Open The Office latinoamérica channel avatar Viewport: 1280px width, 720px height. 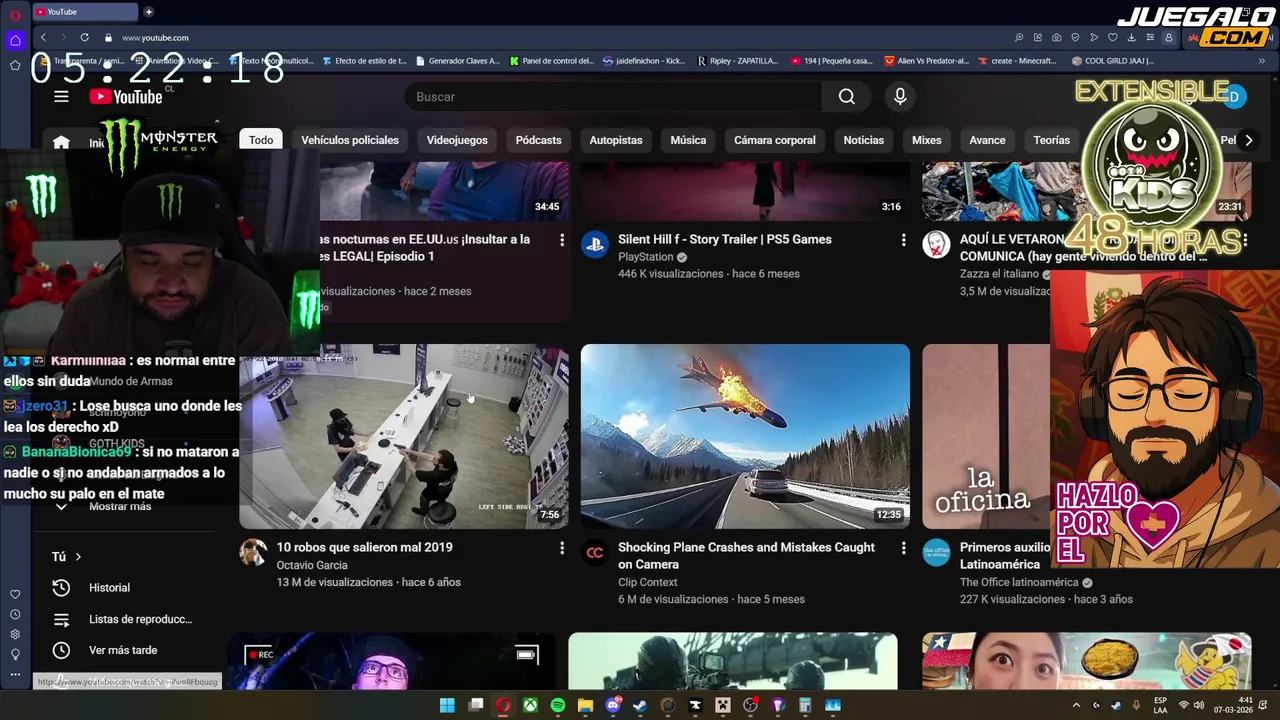(936, 552)
